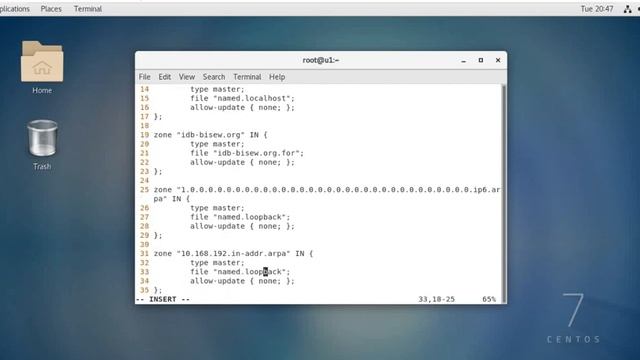The width and height of the screenshot is (640, 360).
Task: Open the terminal Edit menu
Action: click(164, 77)
